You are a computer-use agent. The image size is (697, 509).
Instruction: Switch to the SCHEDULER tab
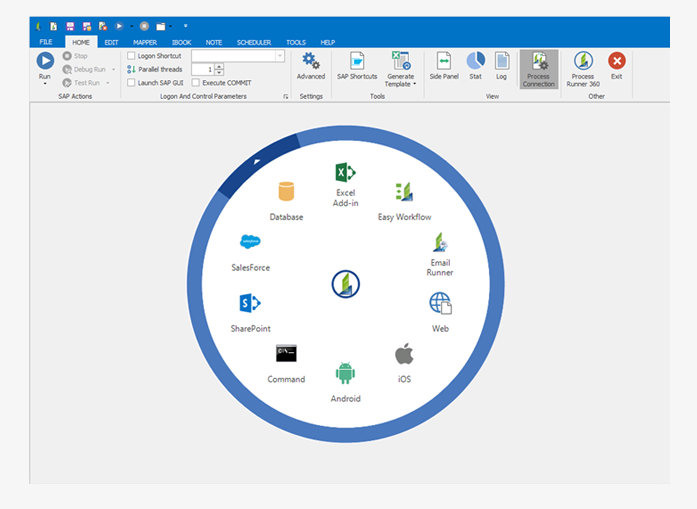(254, 42)
